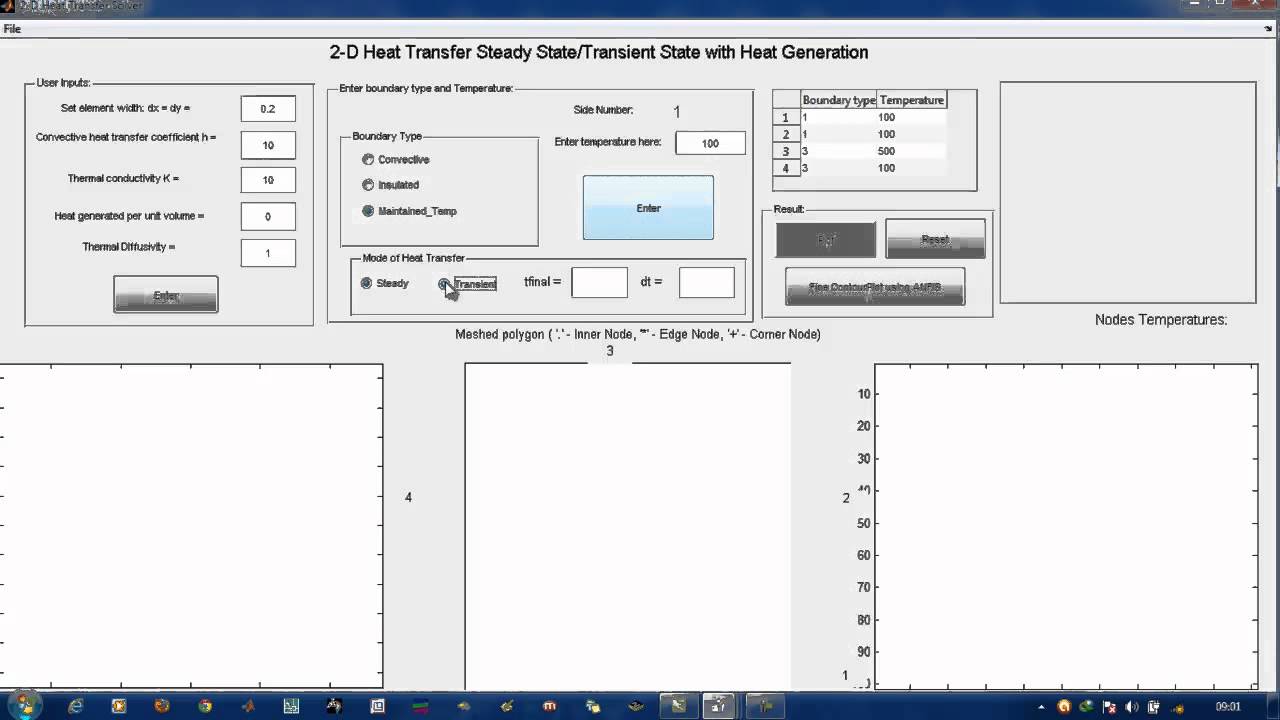Click the Thermal Diffusivity input box
The width and height of the screenshot is (1280, 720).
point(268,253)
